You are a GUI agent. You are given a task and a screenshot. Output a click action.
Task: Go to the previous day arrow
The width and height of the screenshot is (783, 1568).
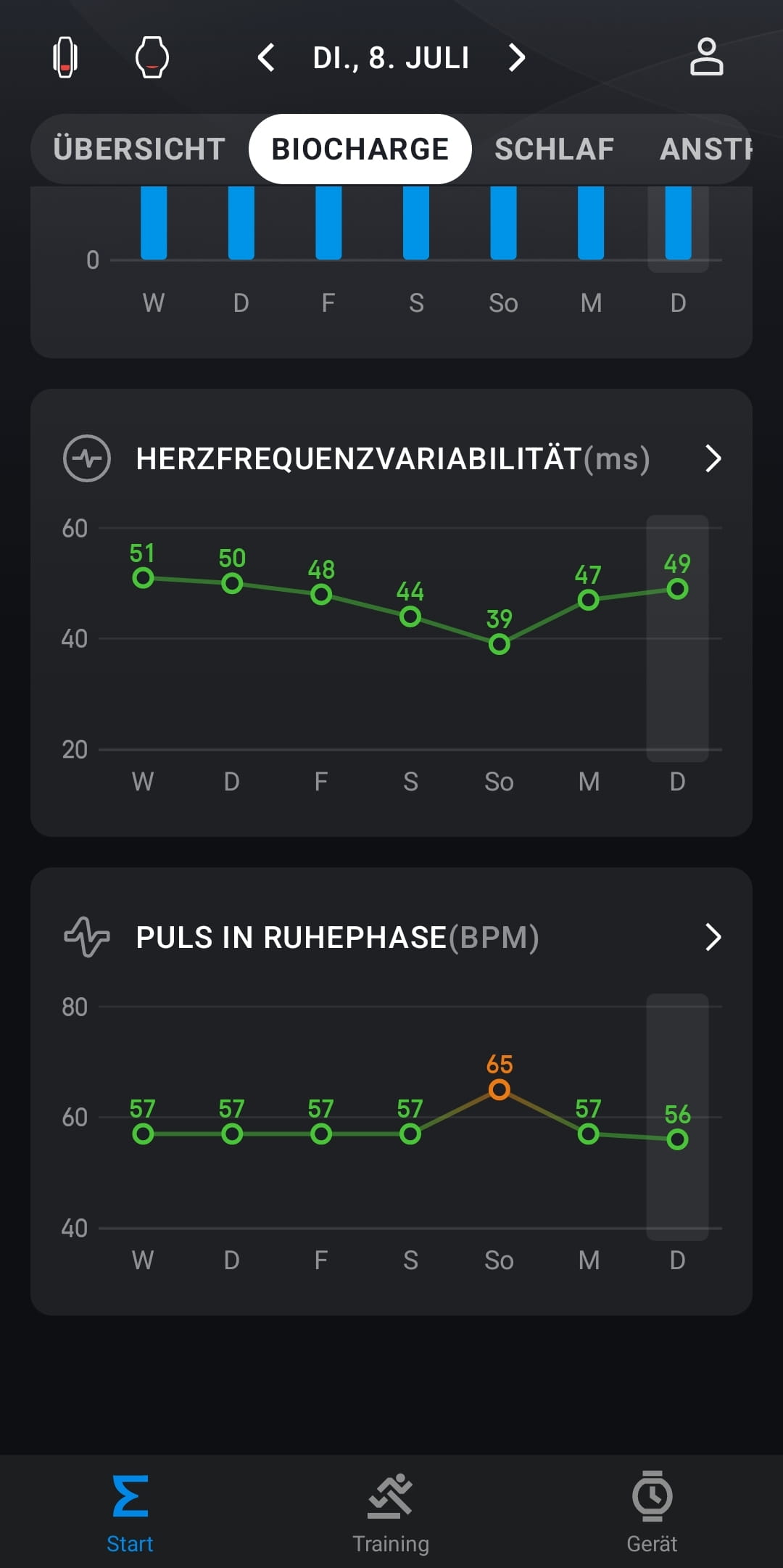[266, 57]
